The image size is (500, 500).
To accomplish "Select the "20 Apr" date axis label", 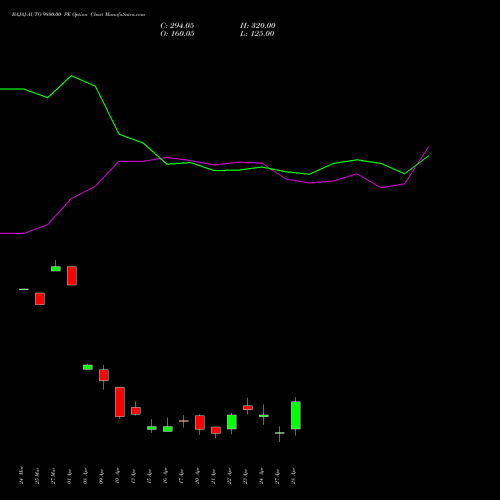I will 197,476.
